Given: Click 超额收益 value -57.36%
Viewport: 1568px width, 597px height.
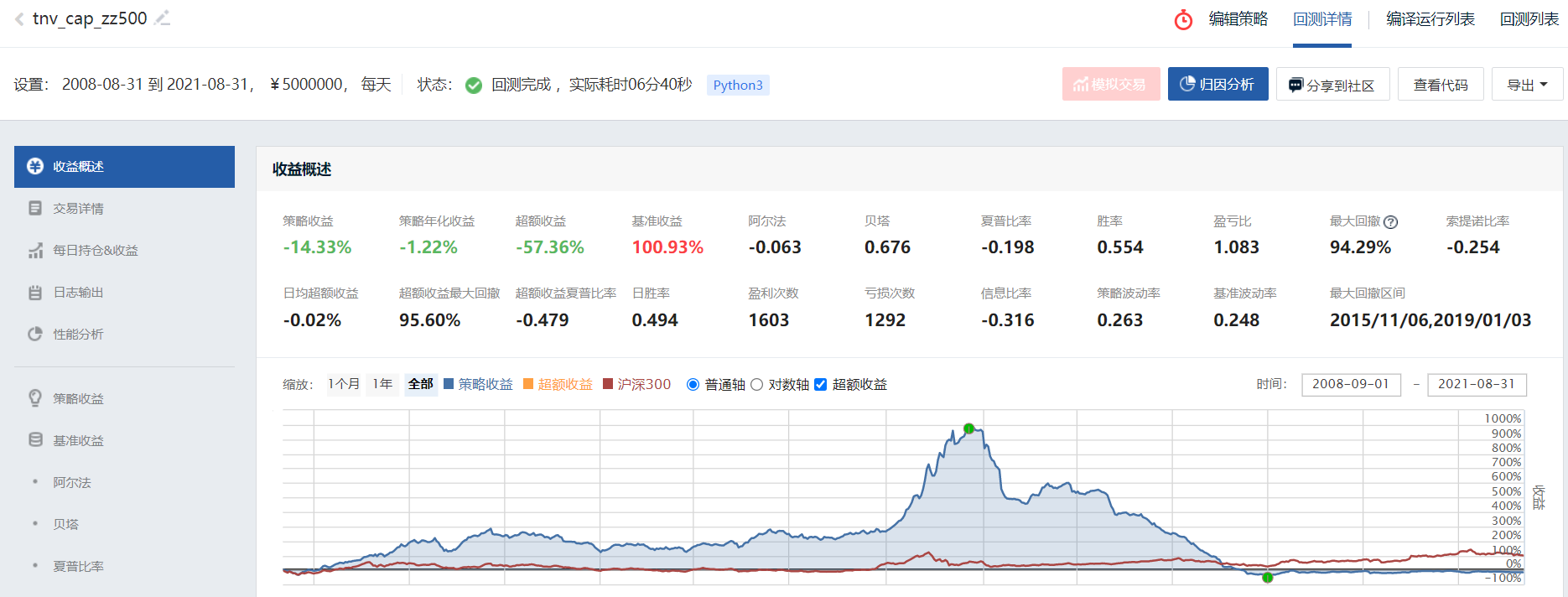Looking at the screenshot, I should tap(550, 247).
